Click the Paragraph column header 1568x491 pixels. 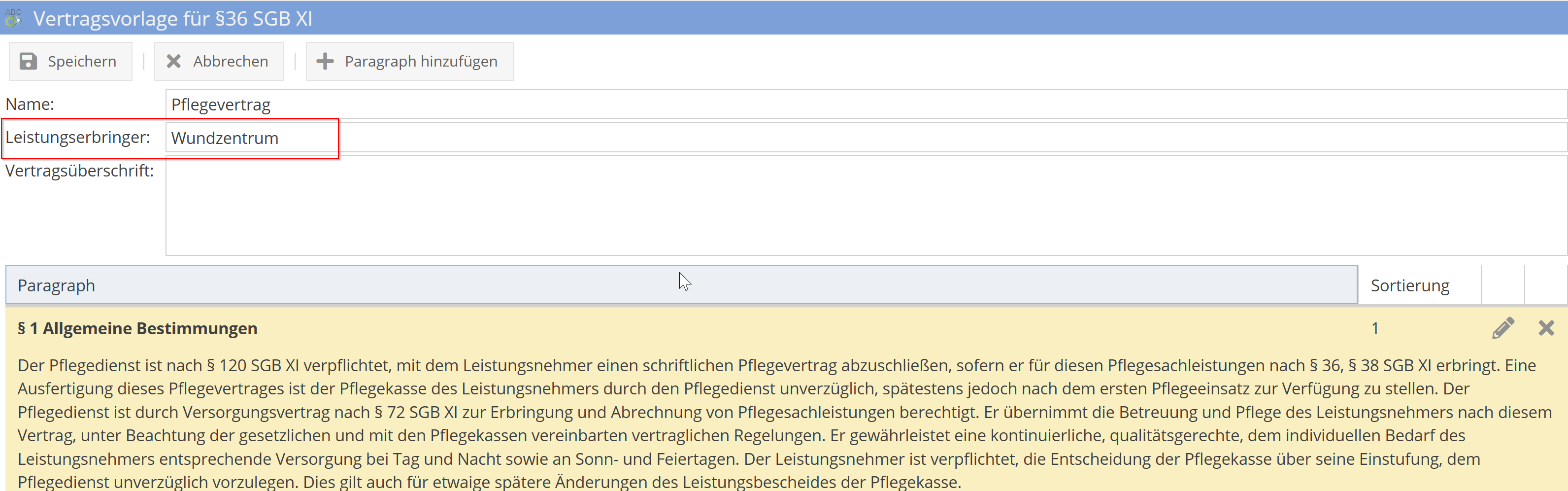(x=57, y=284)
